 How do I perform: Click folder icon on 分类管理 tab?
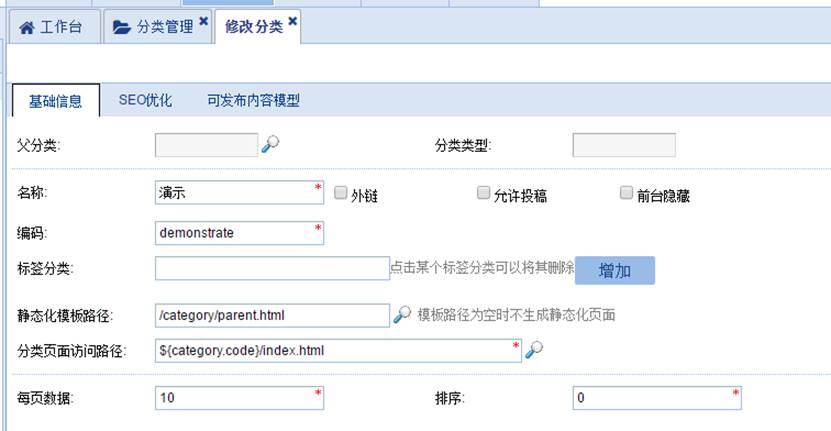pyautogui.click(x=122, y=27)
